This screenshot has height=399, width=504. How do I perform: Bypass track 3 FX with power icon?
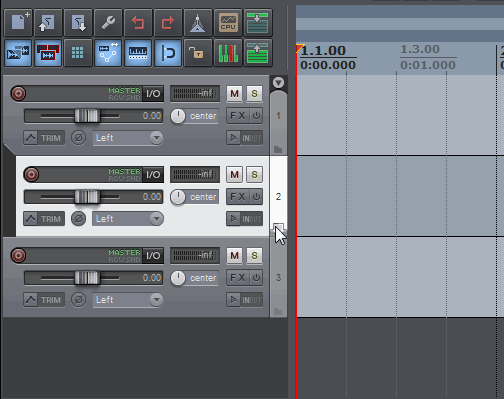(256, 278)
